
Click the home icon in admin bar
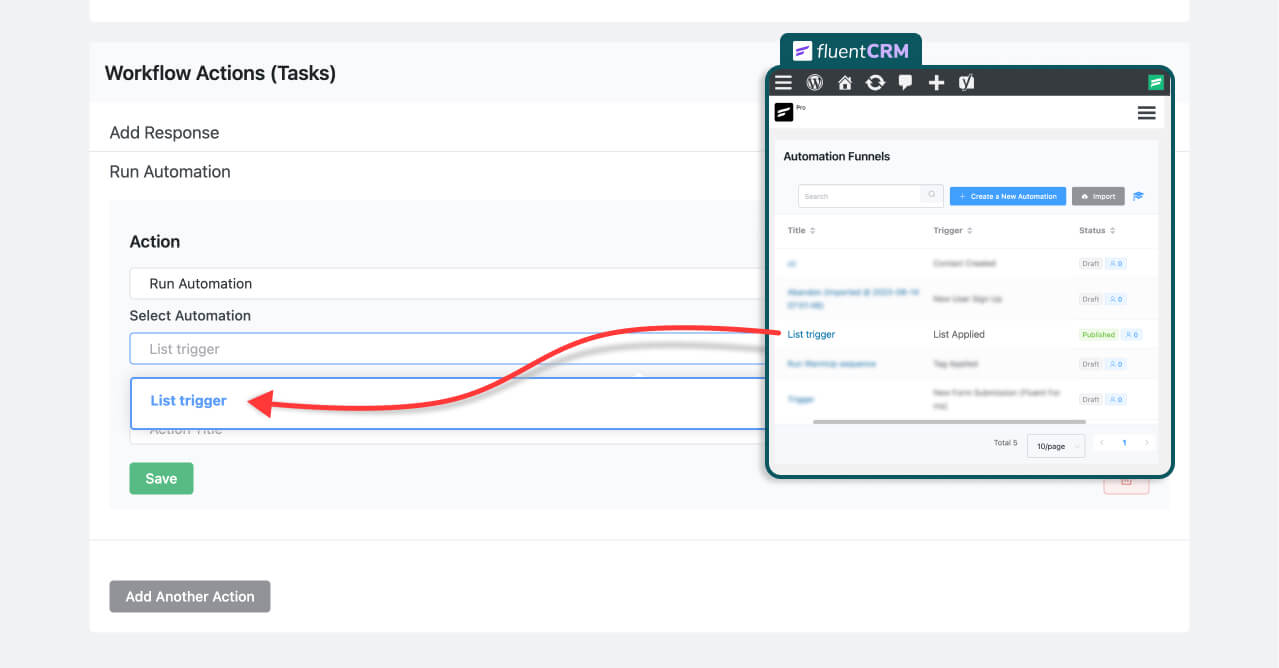845,82
